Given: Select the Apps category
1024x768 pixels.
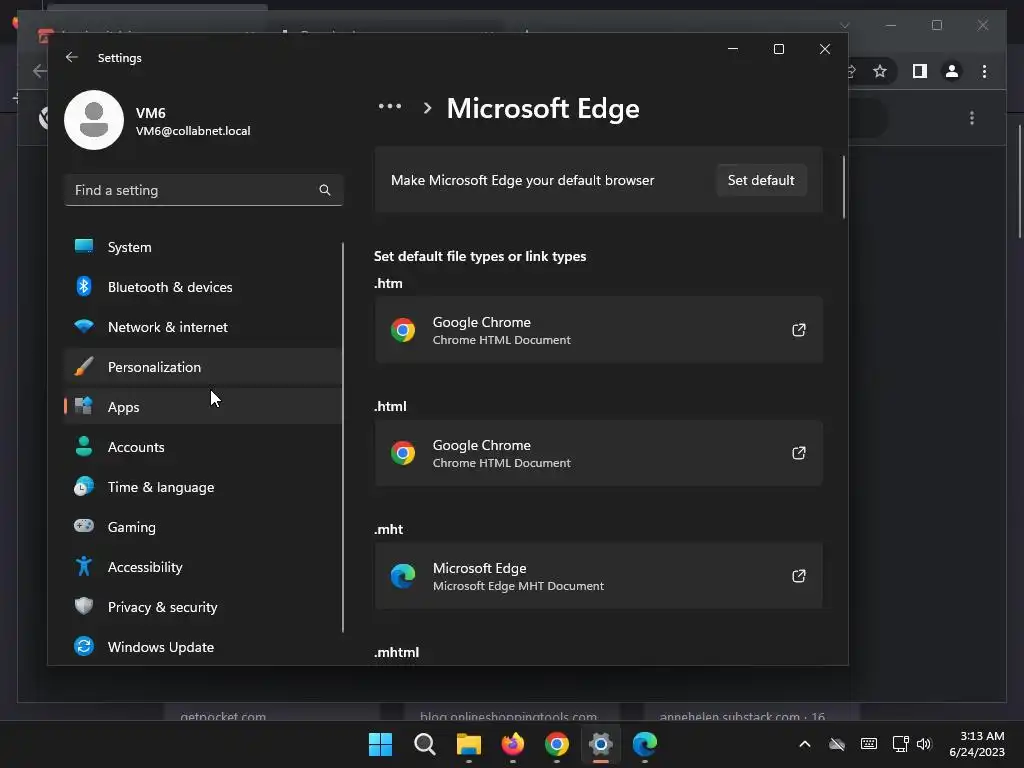Looking at the screenshot, I should click(x=203, y=407).
